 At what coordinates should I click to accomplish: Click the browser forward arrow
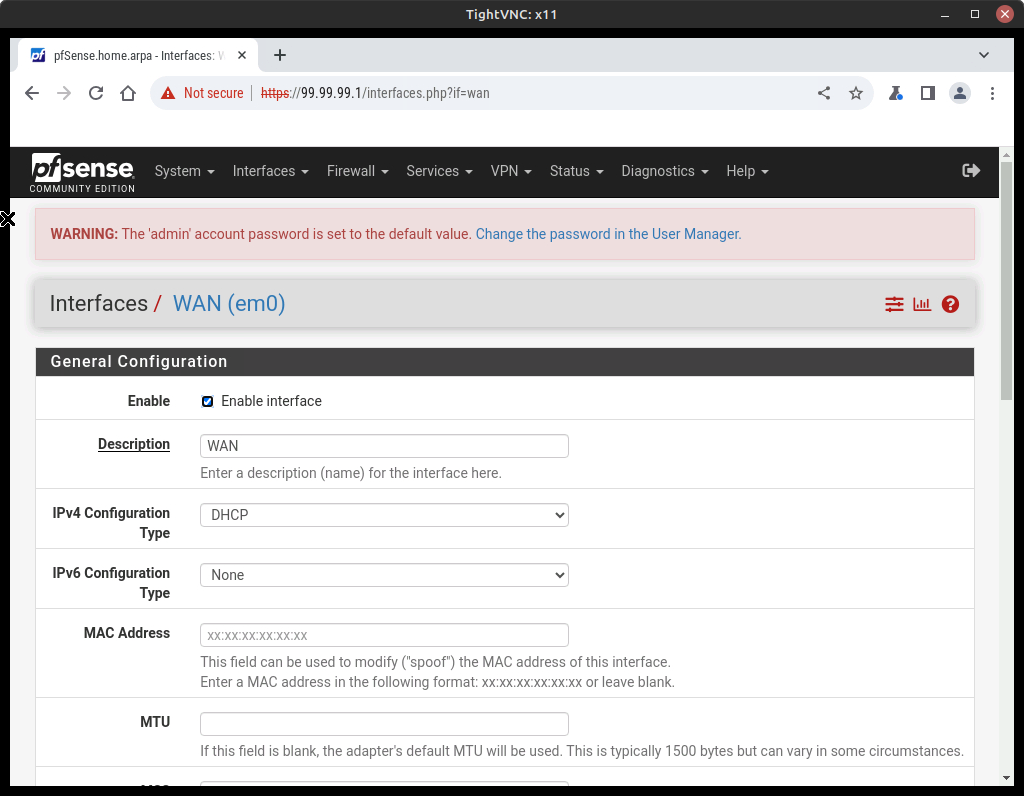point(64,93)
